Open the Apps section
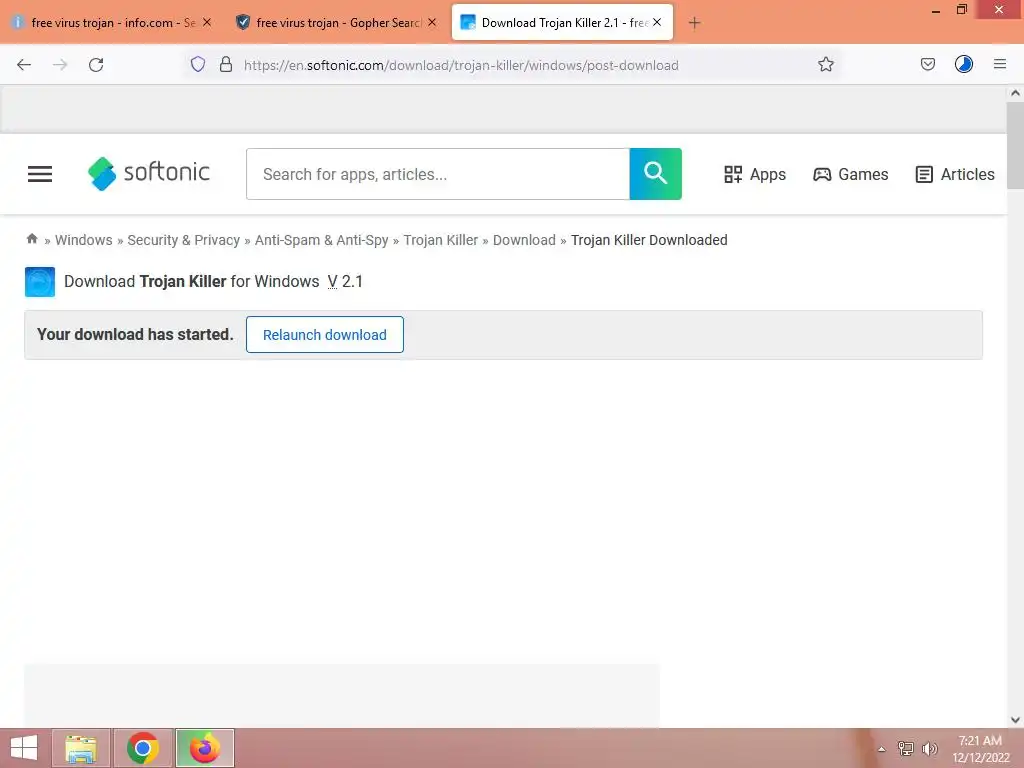 [755, 174]
